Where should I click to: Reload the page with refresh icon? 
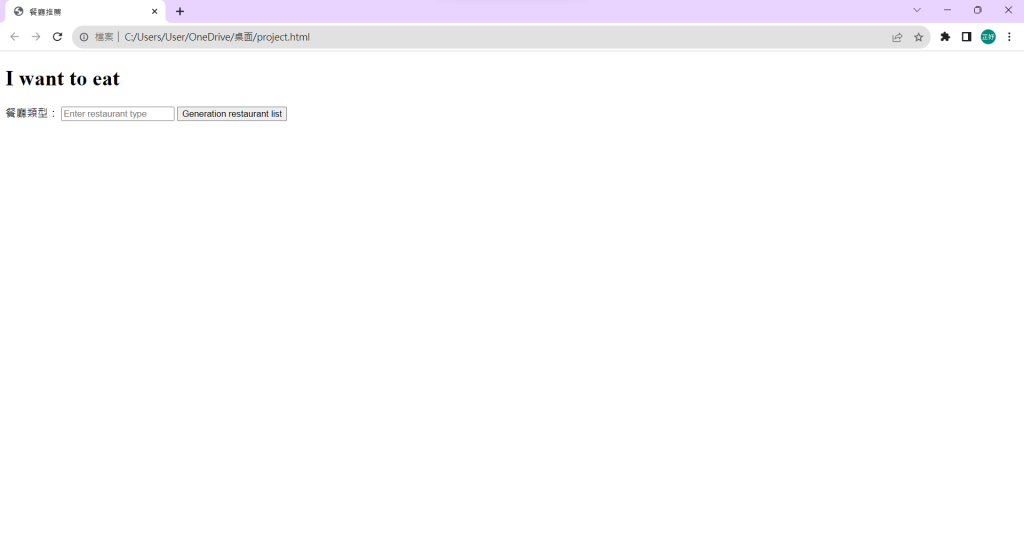pos(57,37)
